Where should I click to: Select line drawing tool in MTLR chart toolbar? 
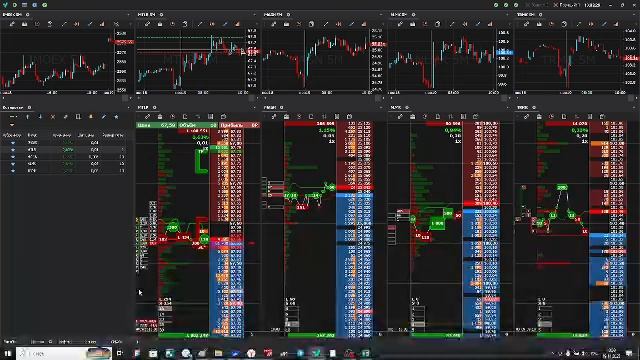200,24
